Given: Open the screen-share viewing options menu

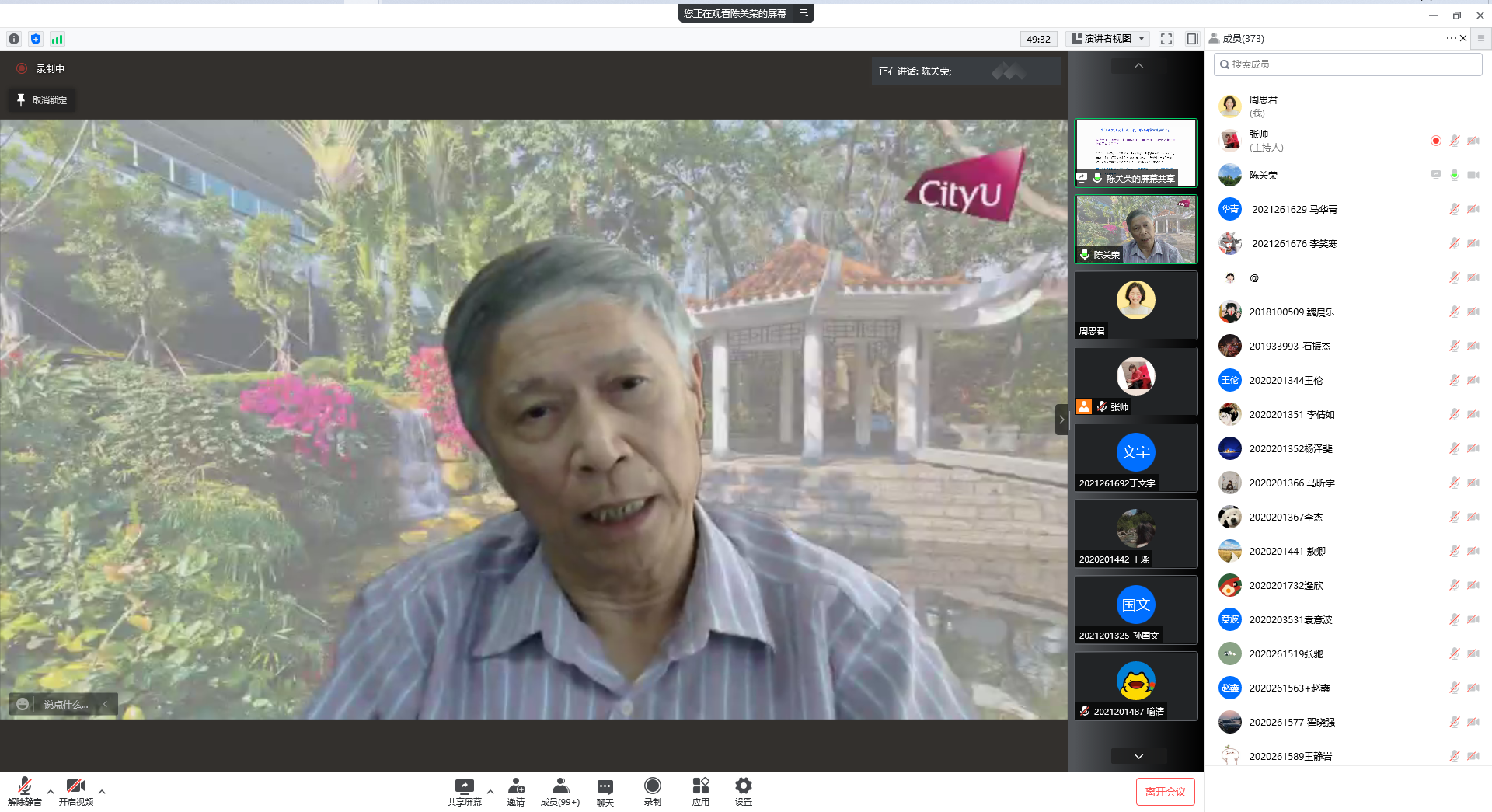Looking at the screenshot, I should click(x=804, y=13).
